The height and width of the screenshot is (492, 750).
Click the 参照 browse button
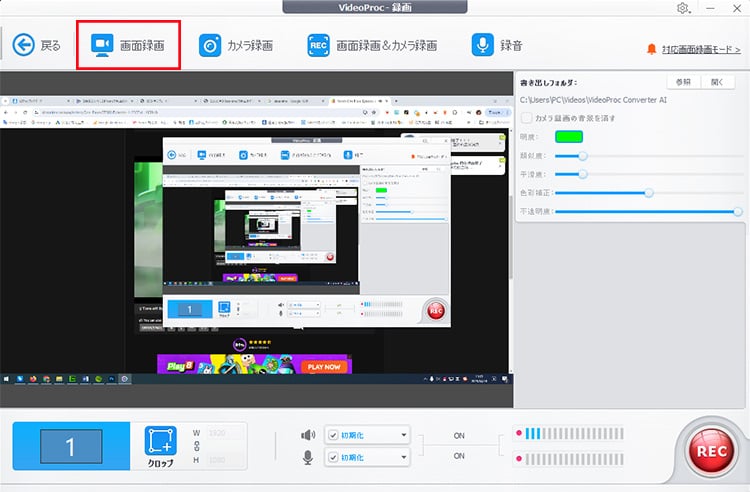[685, 82]
